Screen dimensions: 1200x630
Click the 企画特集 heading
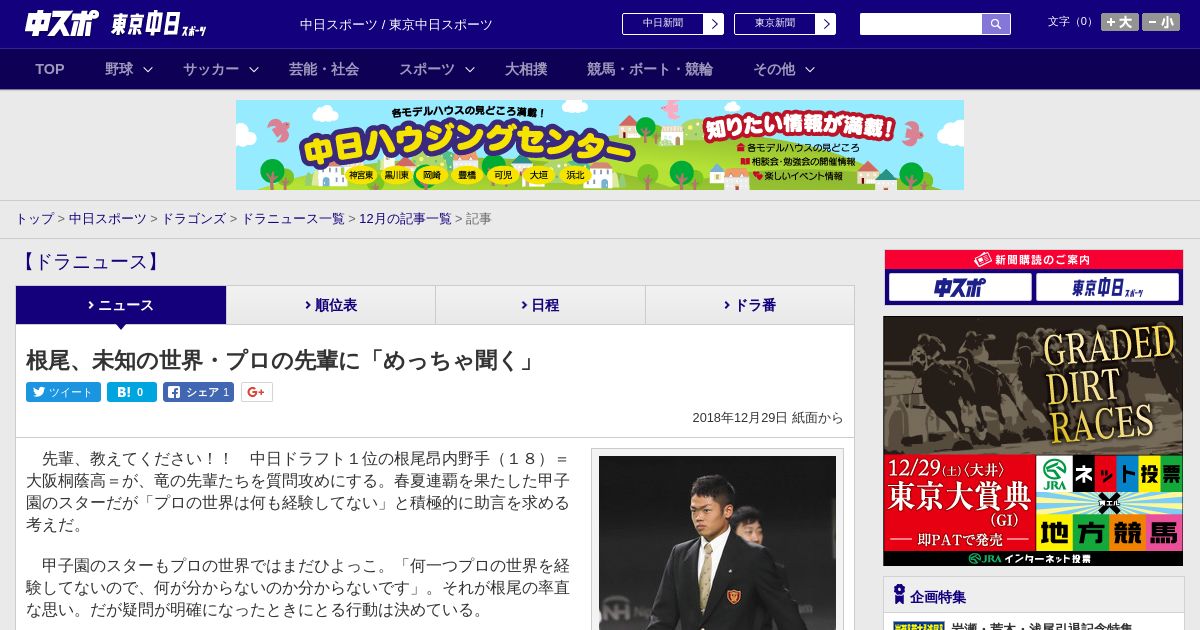coord(938,597)
